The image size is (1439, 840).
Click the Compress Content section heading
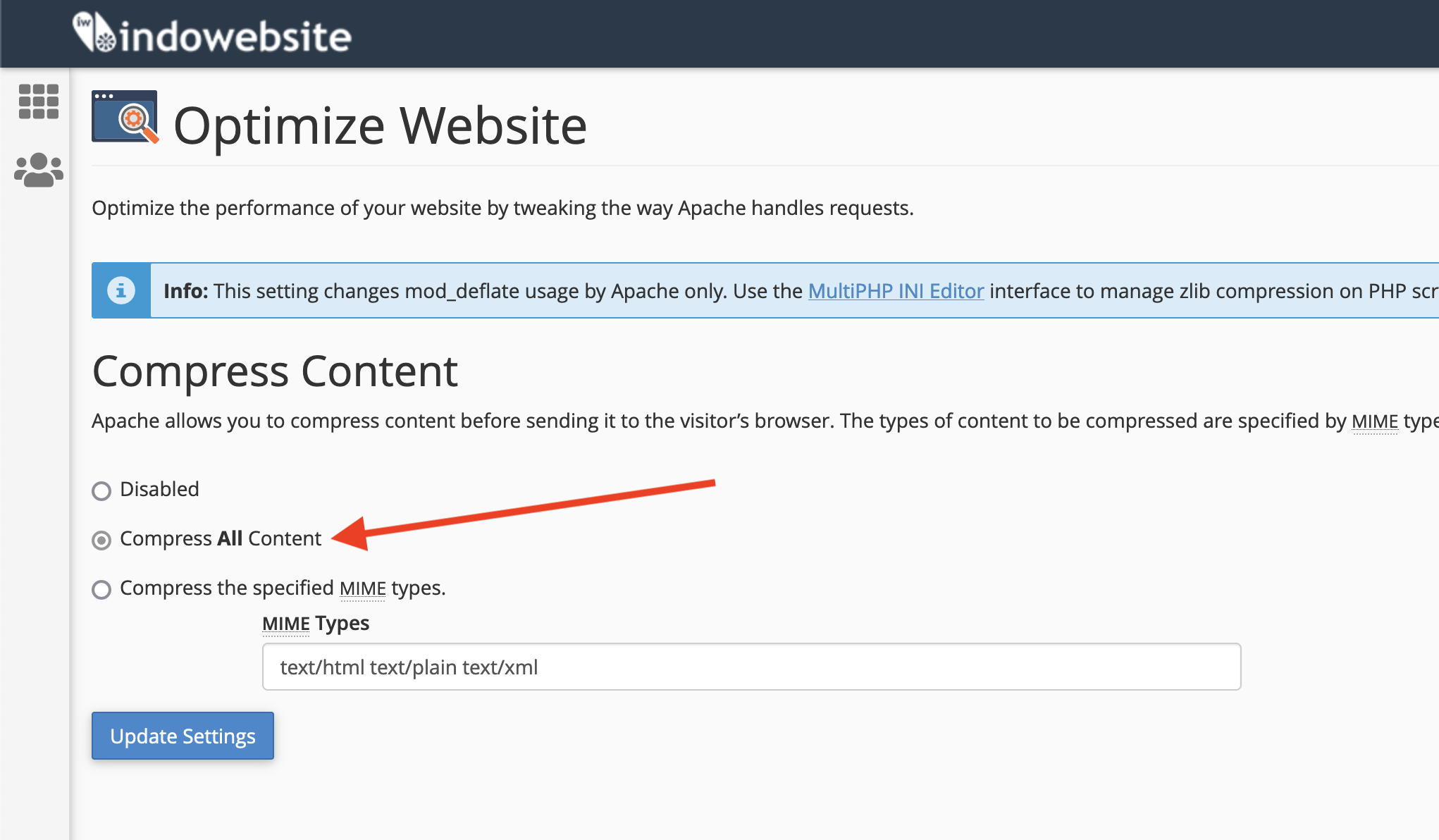(x=275, y=371)
